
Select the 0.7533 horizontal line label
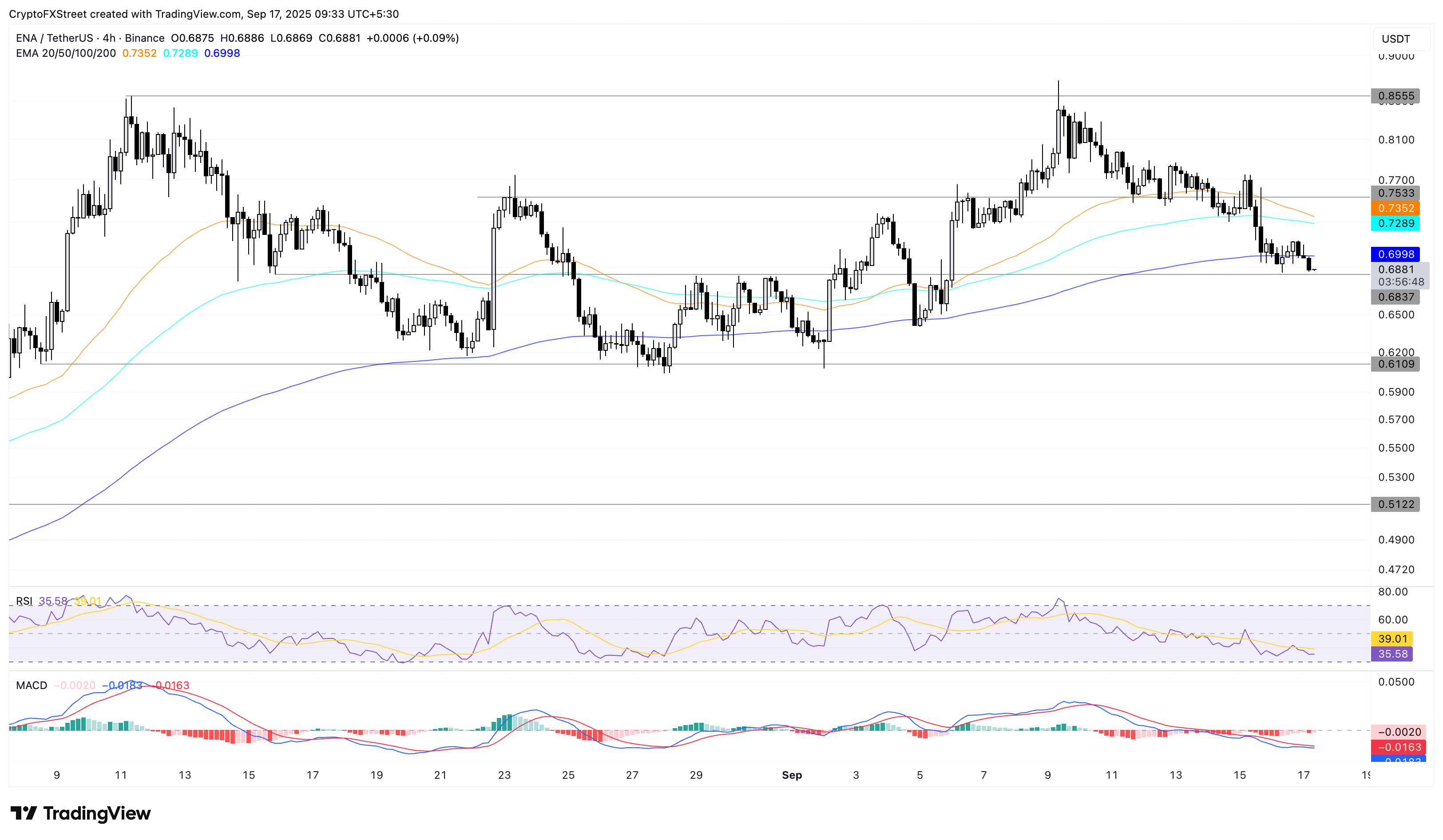(x=1395, y=194)
